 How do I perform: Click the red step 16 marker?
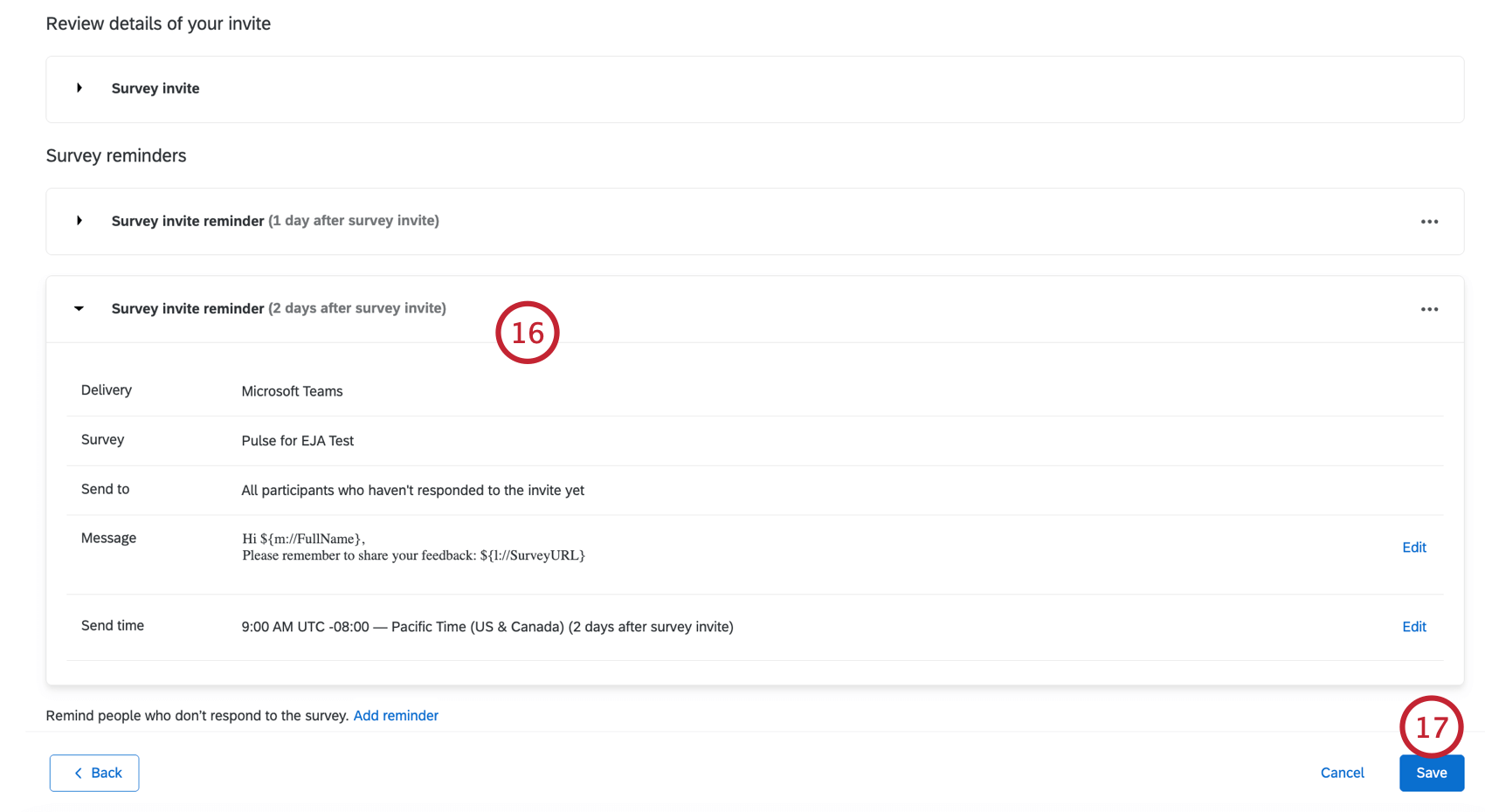pyautogui.click(x=528, y=333)
